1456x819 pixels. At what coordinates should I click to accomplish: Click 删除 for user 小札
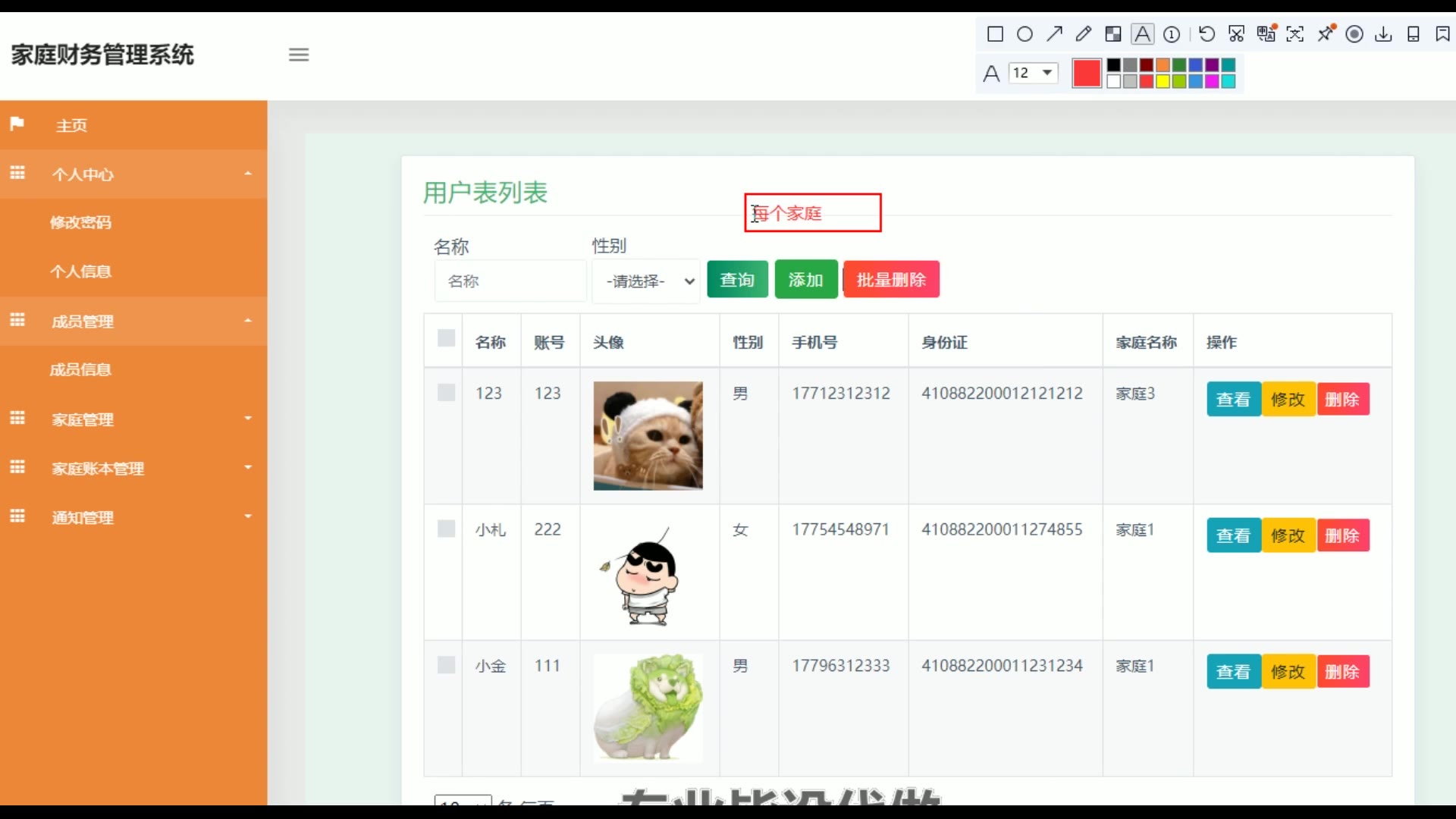1342,535
